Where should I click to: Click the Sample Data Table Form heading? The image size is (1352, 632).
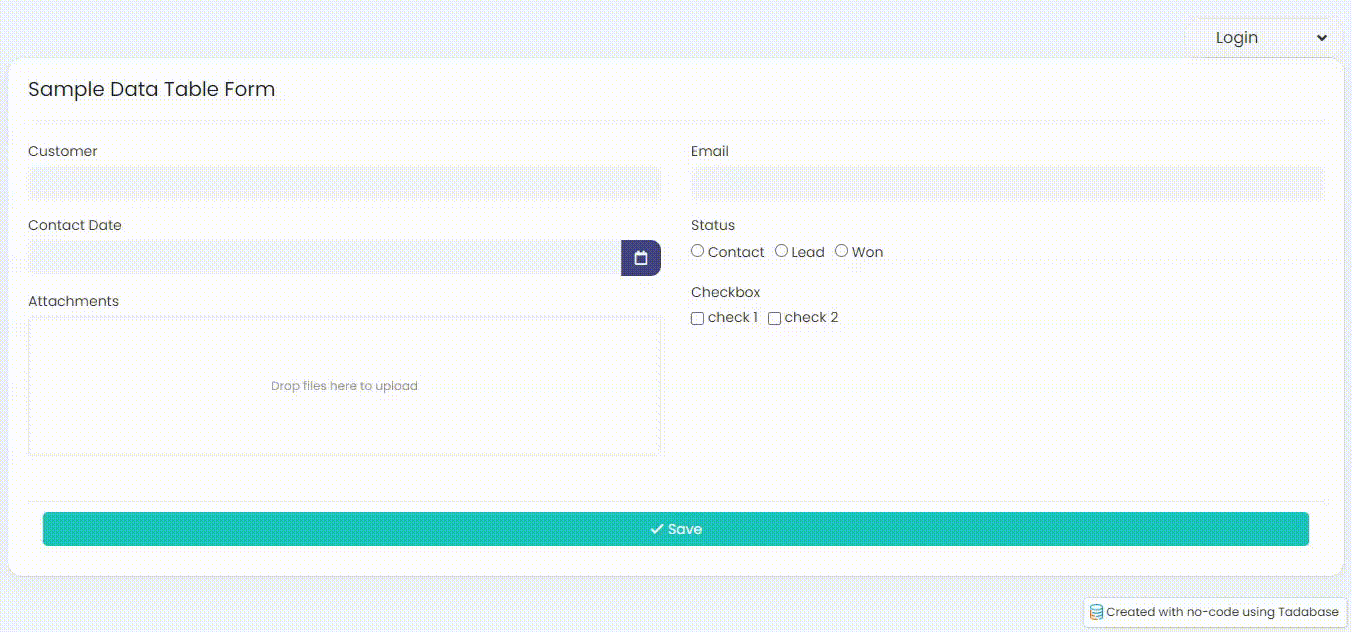coord(151,89)
